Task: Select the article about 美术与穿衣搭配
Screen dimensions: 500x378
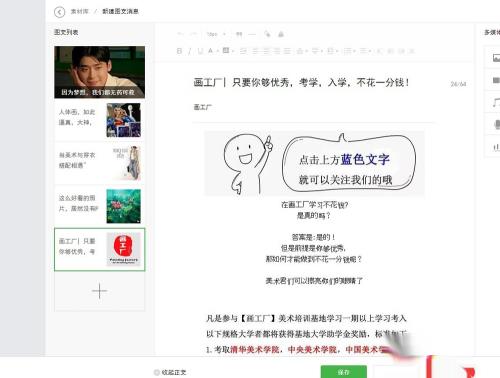Action: coord(100,163)
